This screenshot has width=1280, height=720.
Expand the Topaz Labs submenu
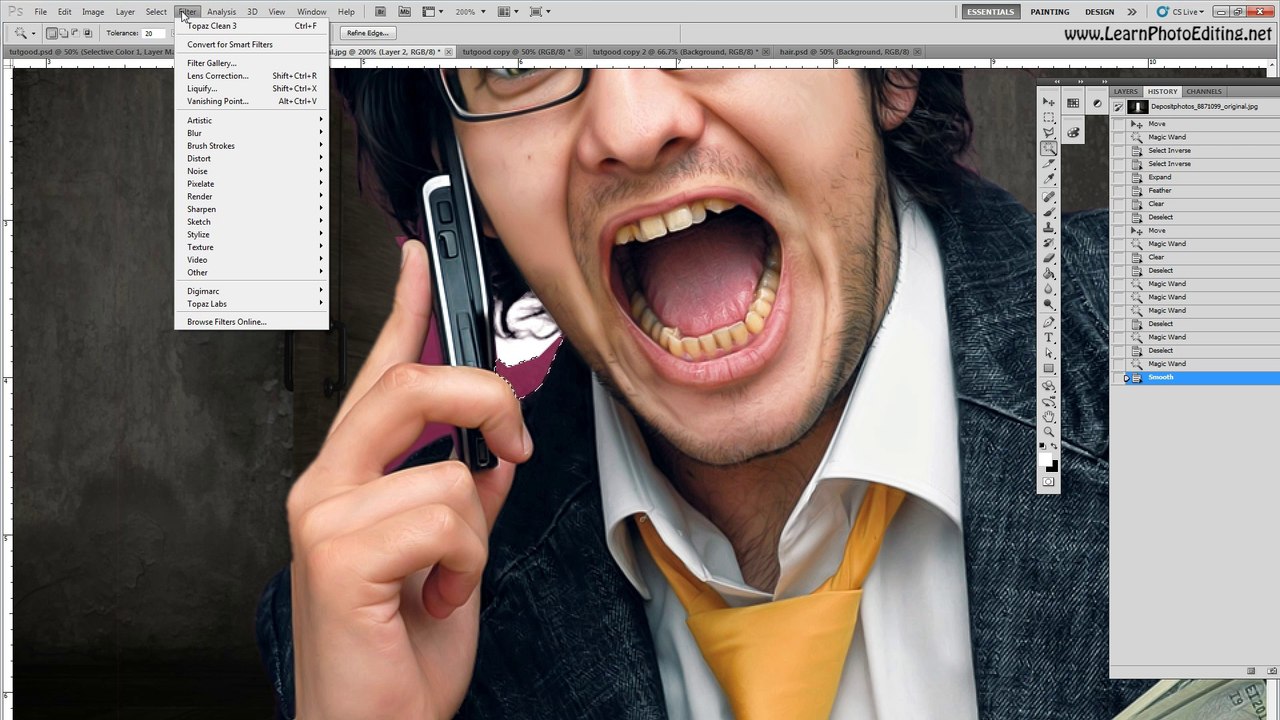click(251, 303)
